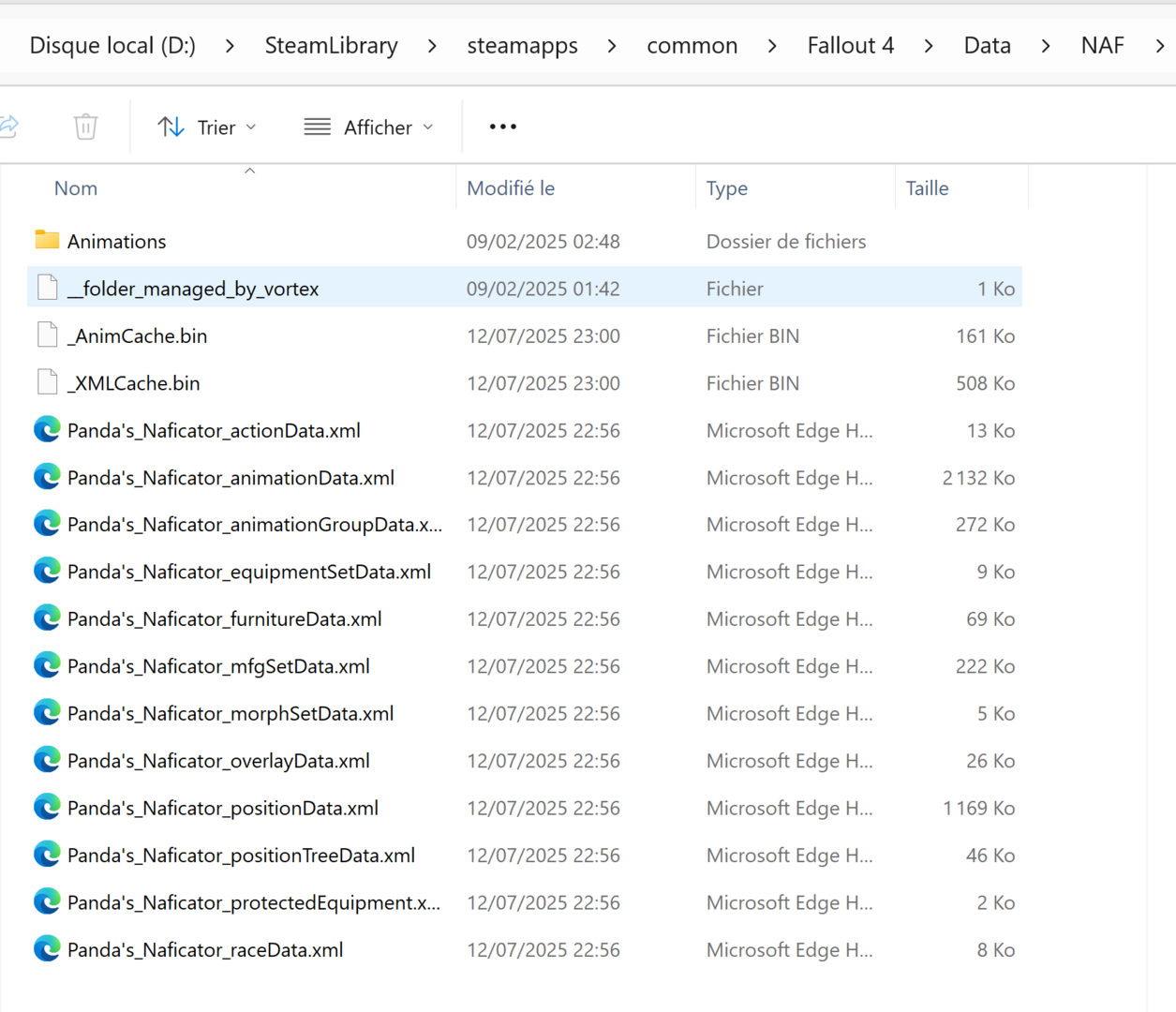Click NAF in the breadcrumb path
This screenshot has height=1012, width=1176.
point(1102,45)
